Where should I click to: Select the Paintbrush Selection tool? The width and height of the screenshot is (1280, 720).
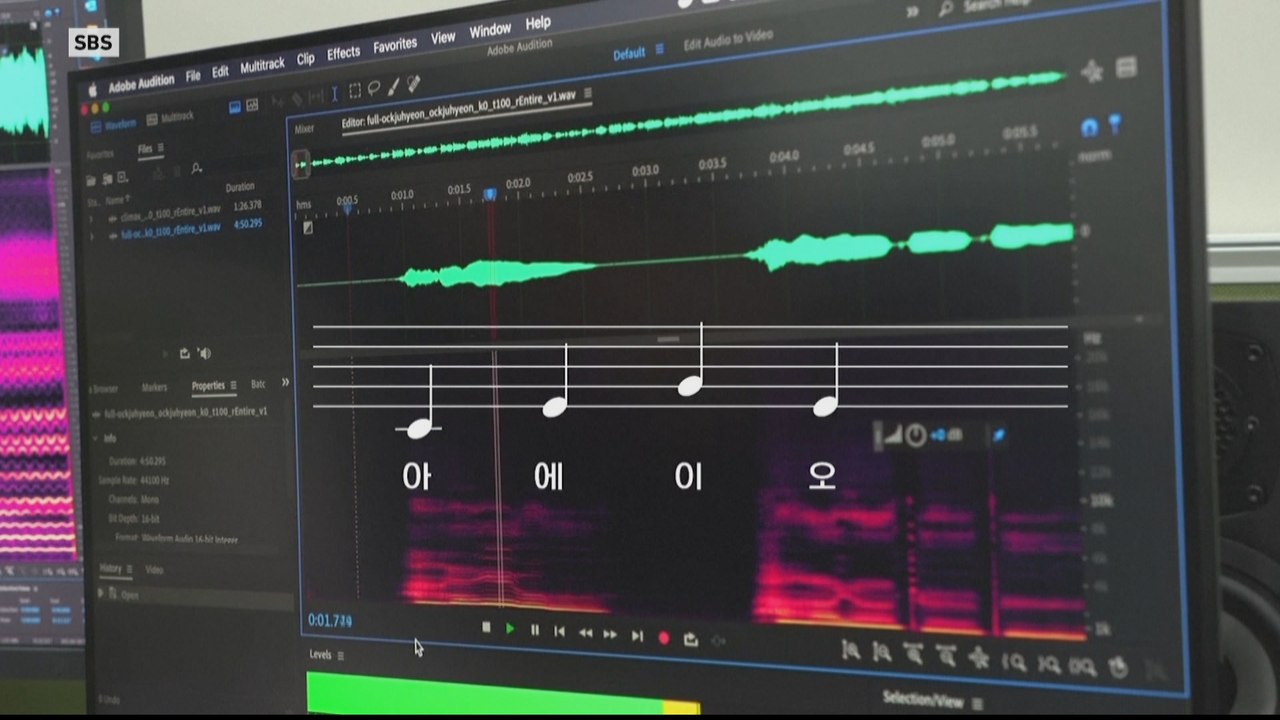(x=394, y=86)
